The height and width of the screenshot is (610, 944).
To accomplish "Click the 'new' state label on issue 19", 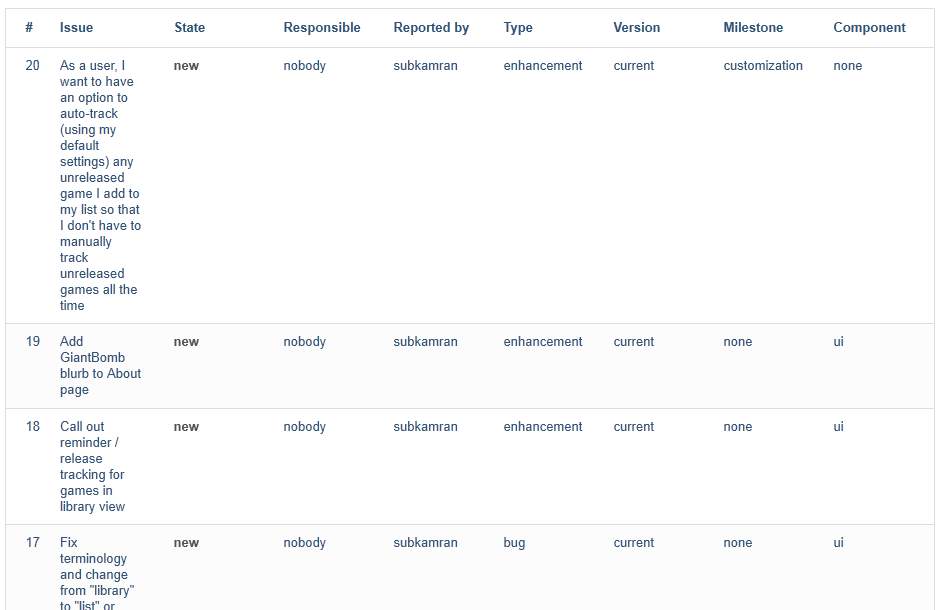I will (186, 341).
